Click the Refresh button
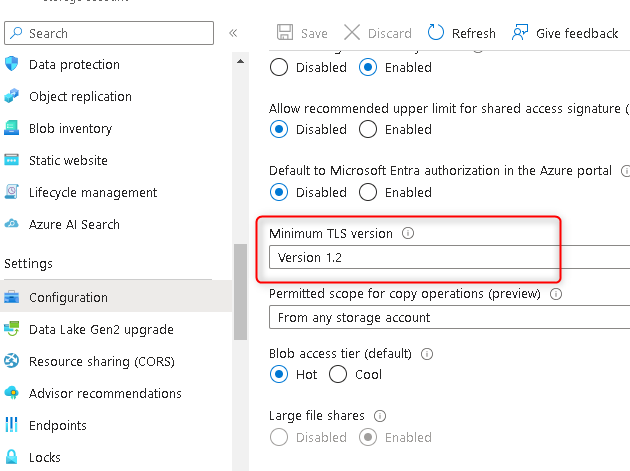Viewport: 630px width, 471px height. (x=461, y=33)
